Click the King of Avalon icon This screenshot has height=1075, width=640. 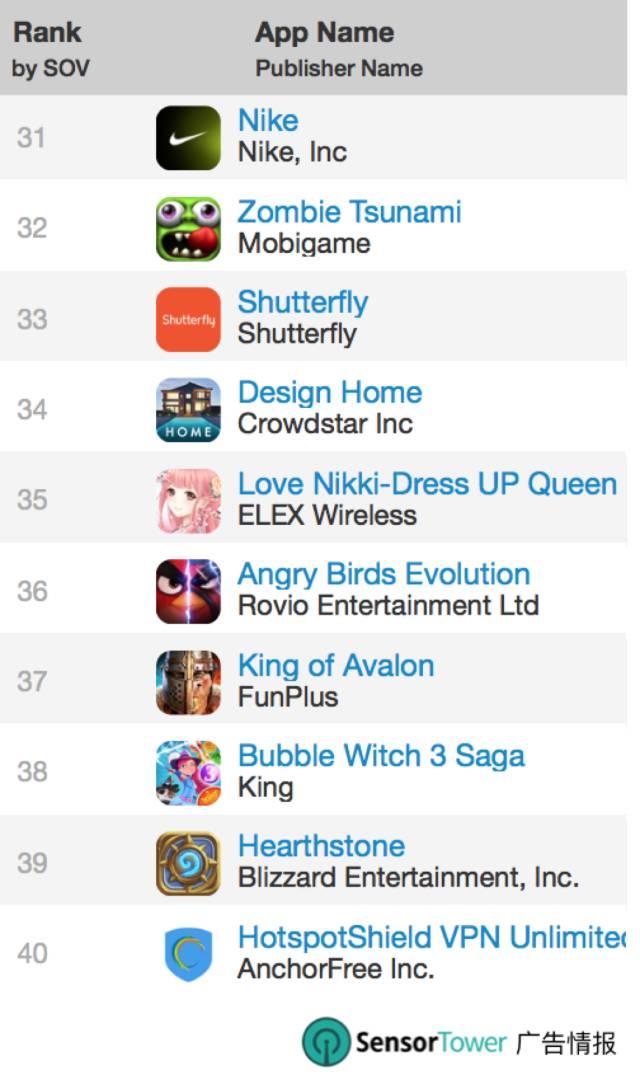188,682
